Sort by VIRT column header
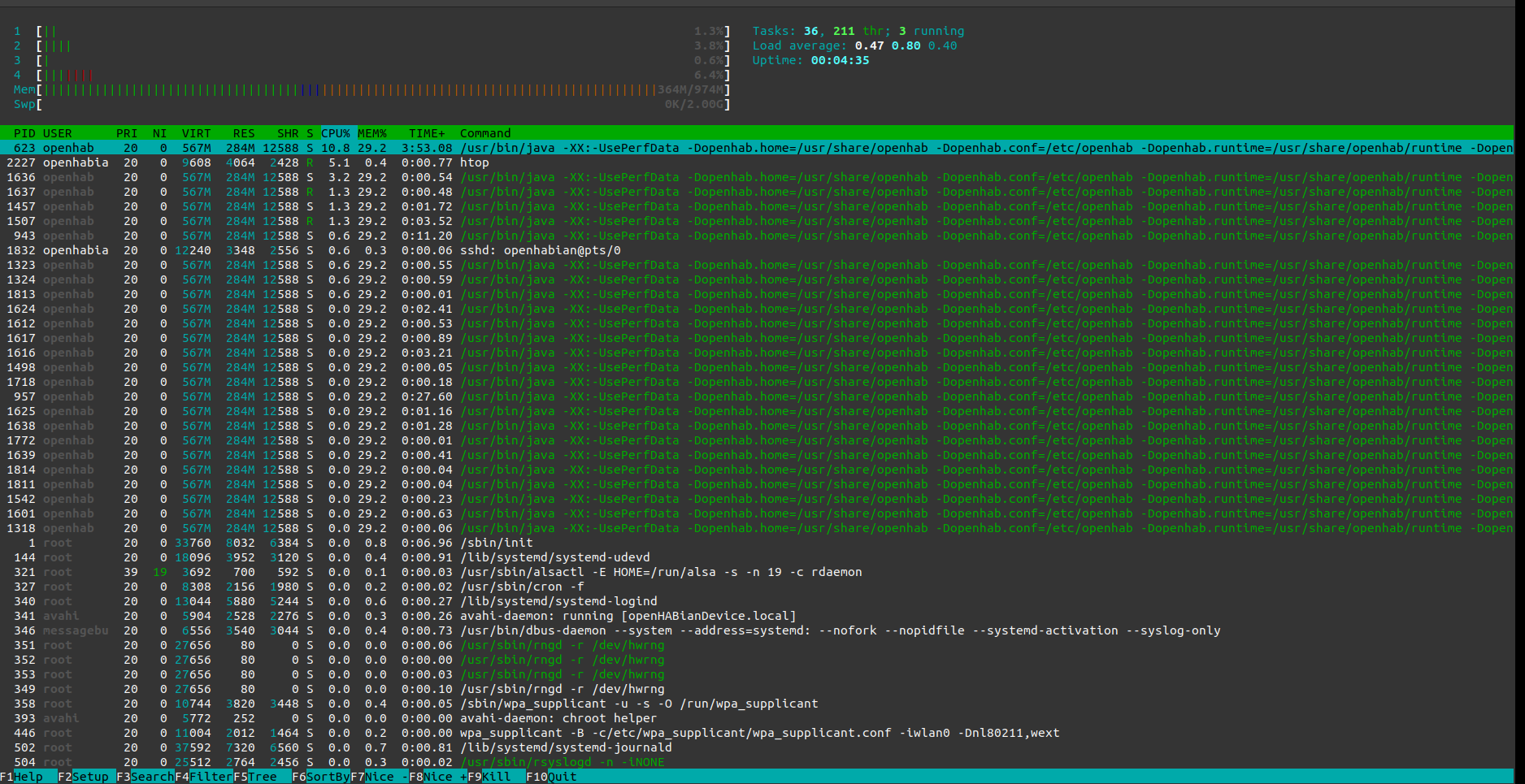 click(x=196, y=133)
